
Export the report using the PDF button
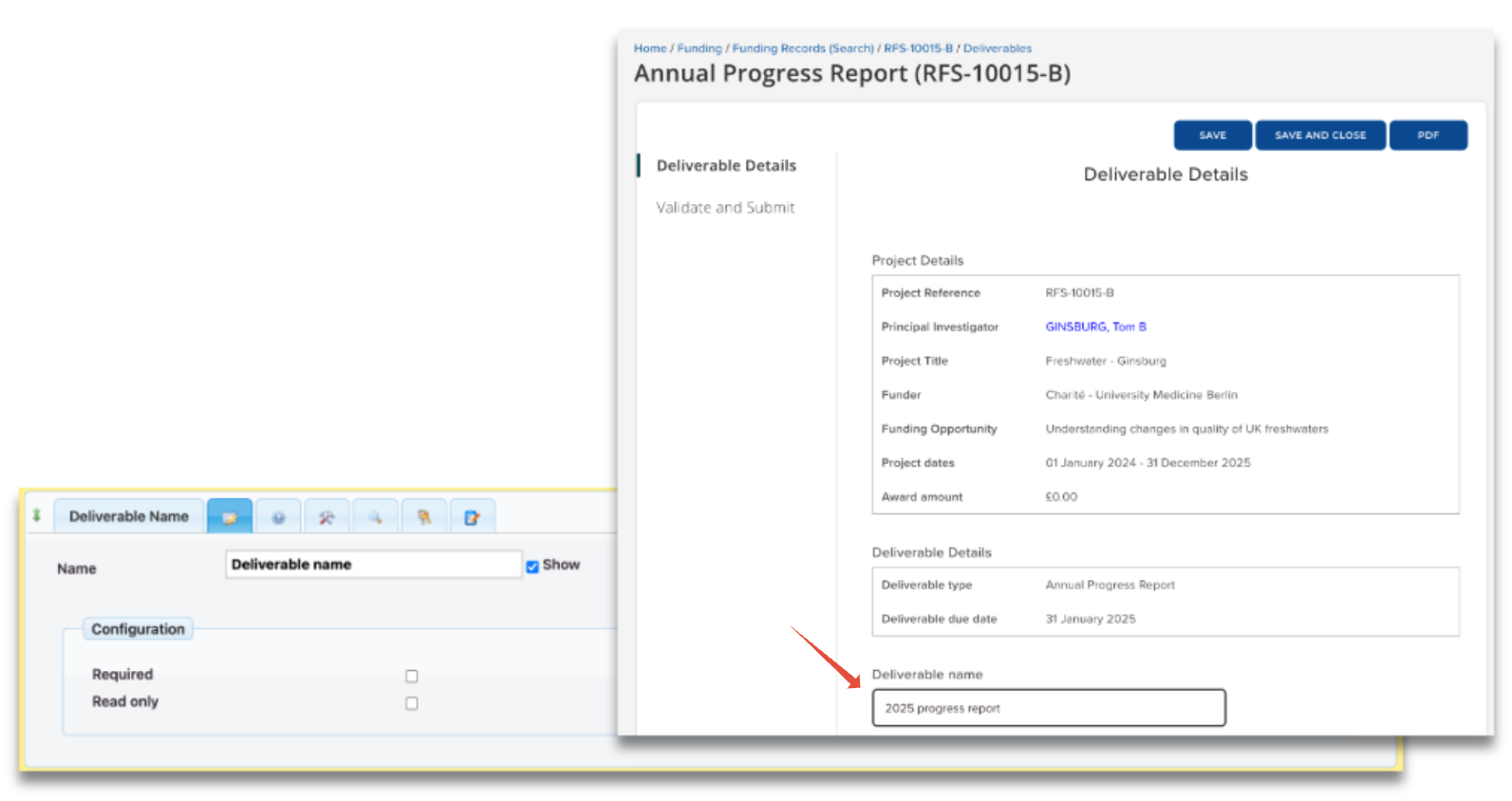tap(1428, 136)
